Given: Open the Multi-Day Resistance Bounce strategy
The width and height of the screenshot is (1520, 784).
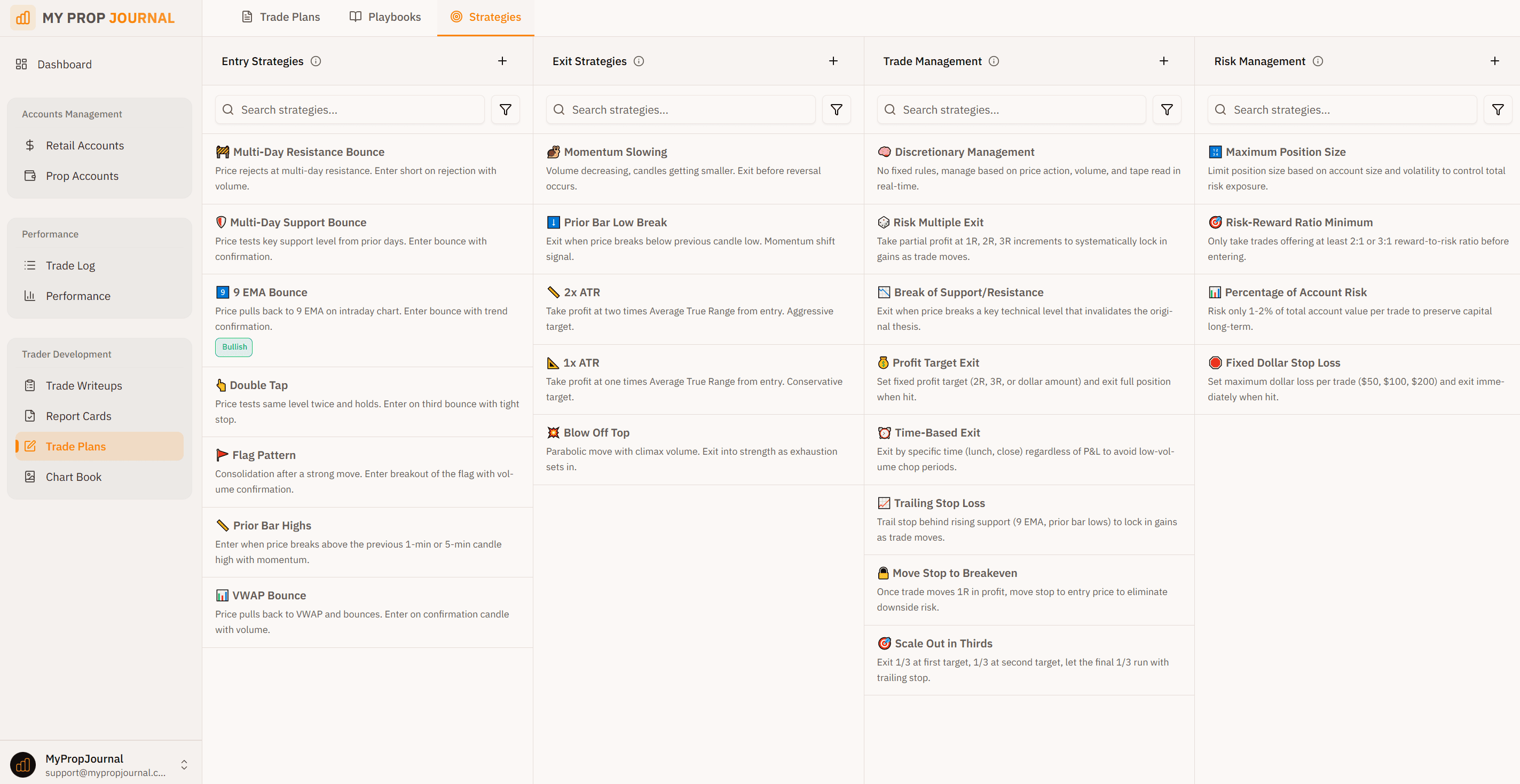Looking at the screenshot, I should point(368,169).
